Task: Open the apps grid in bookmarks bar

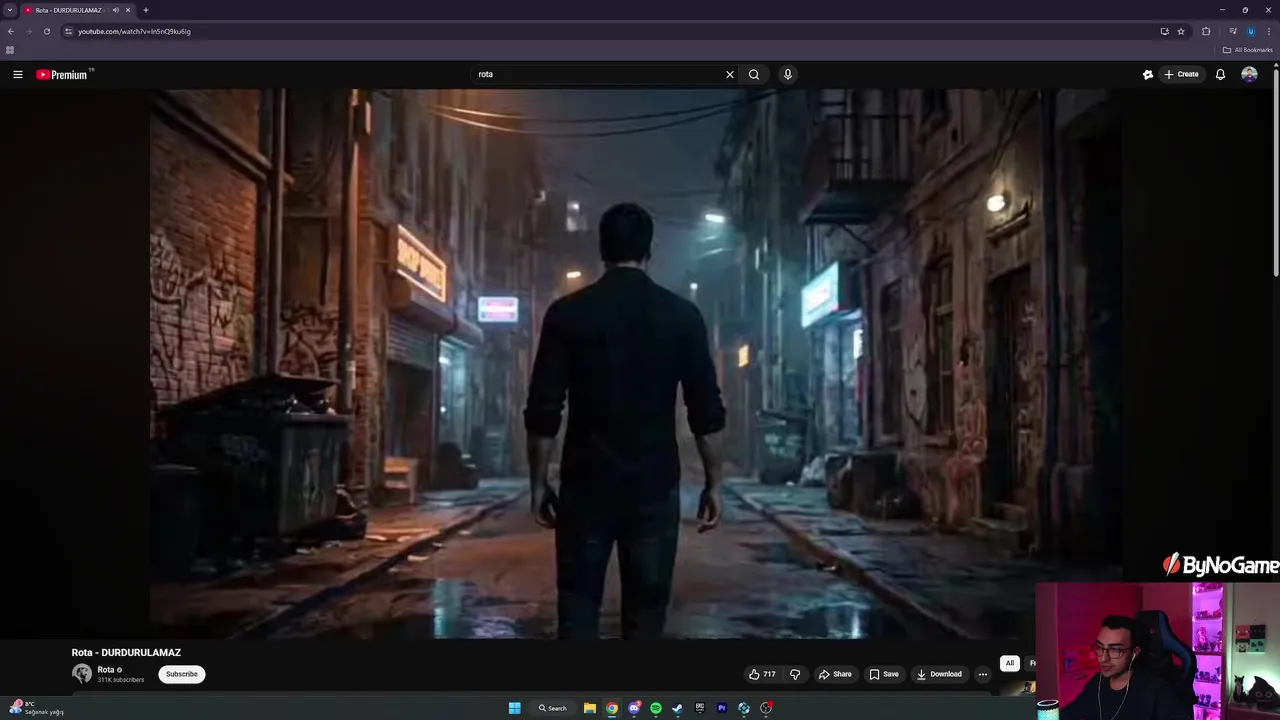Action: pyautogui.click(x=10, y=50)
